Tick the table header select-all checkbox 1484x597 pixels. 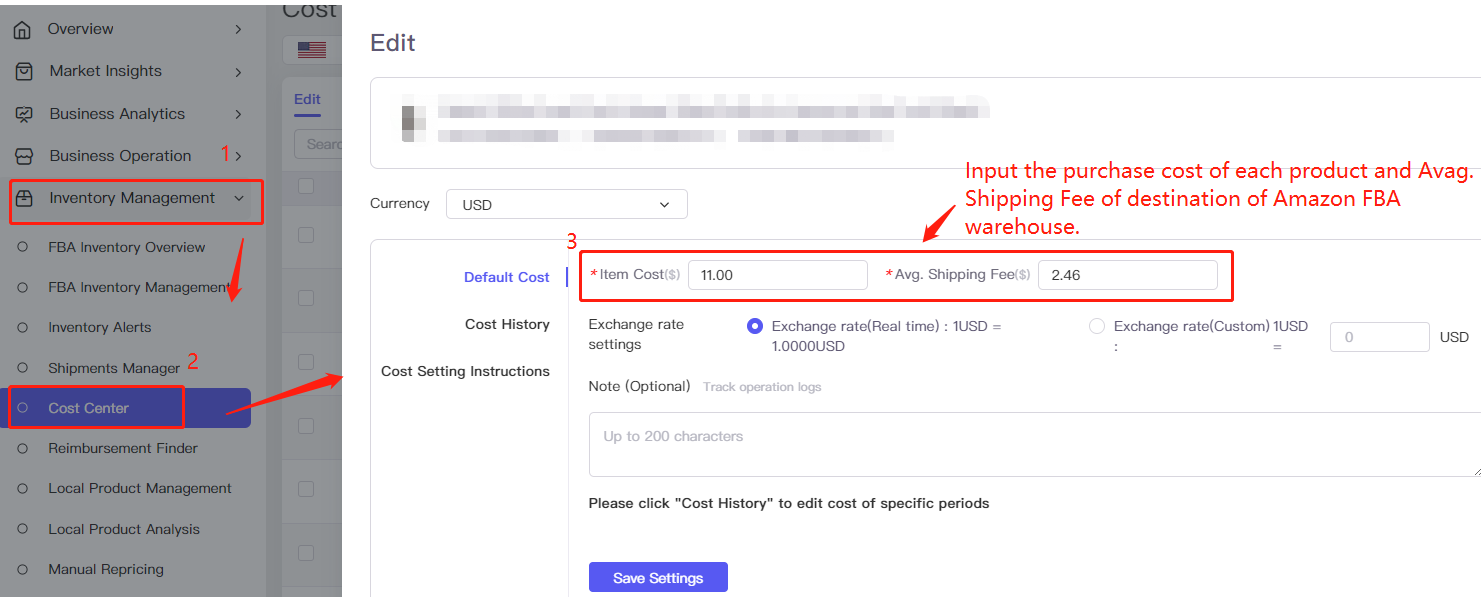tap(306, 186)
